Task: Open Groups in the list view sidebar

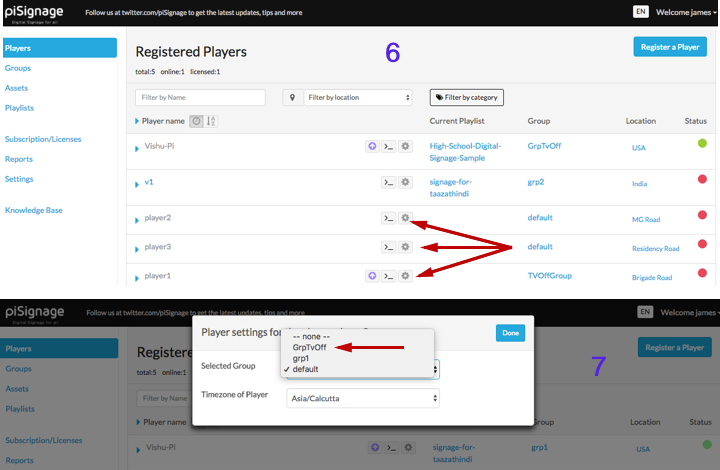Action: pos(18,68)
